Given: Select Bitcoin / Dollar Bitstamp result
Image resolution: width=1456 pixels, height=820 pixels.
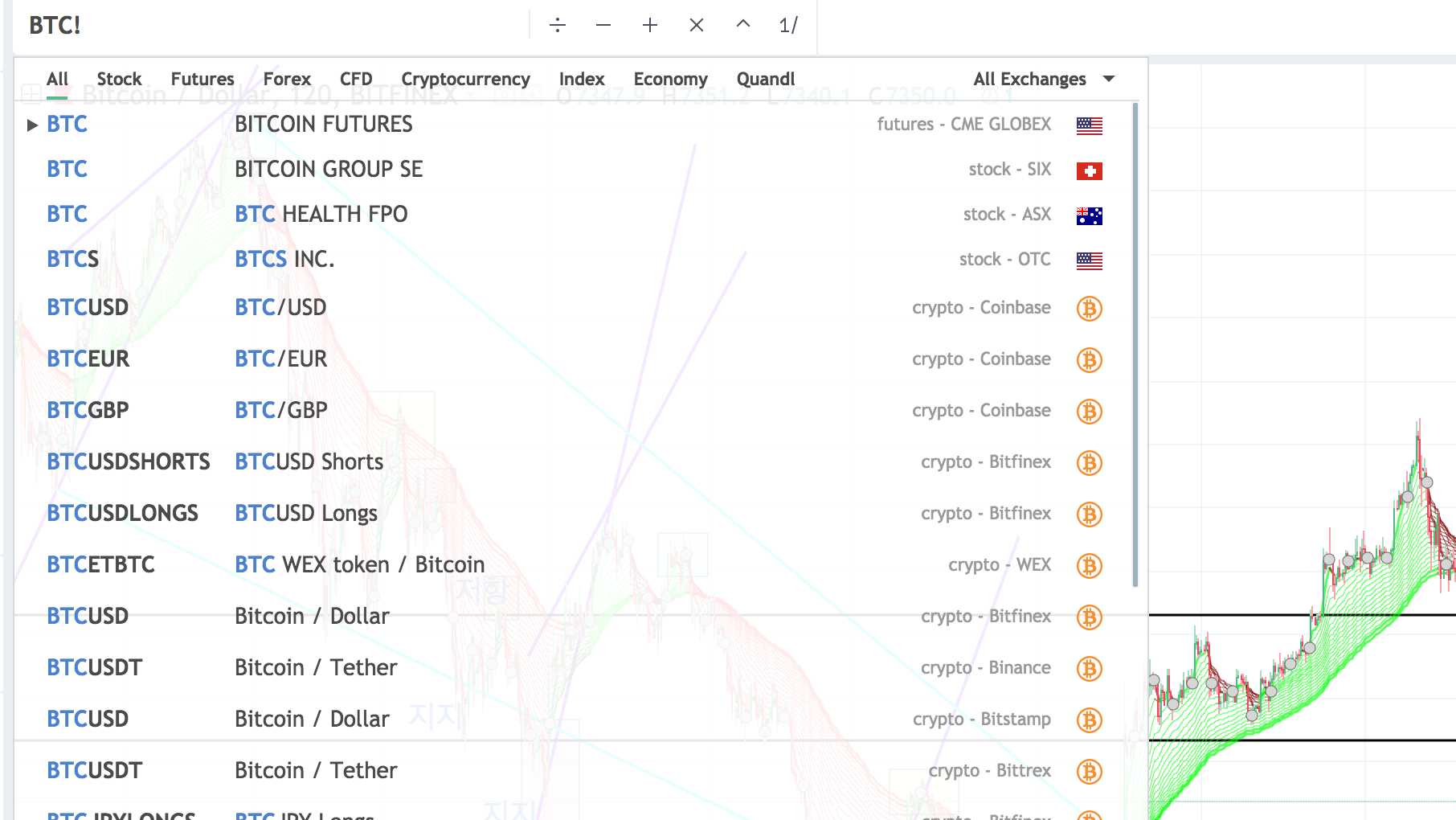Looking at the screenshot, I should point(574,719).
